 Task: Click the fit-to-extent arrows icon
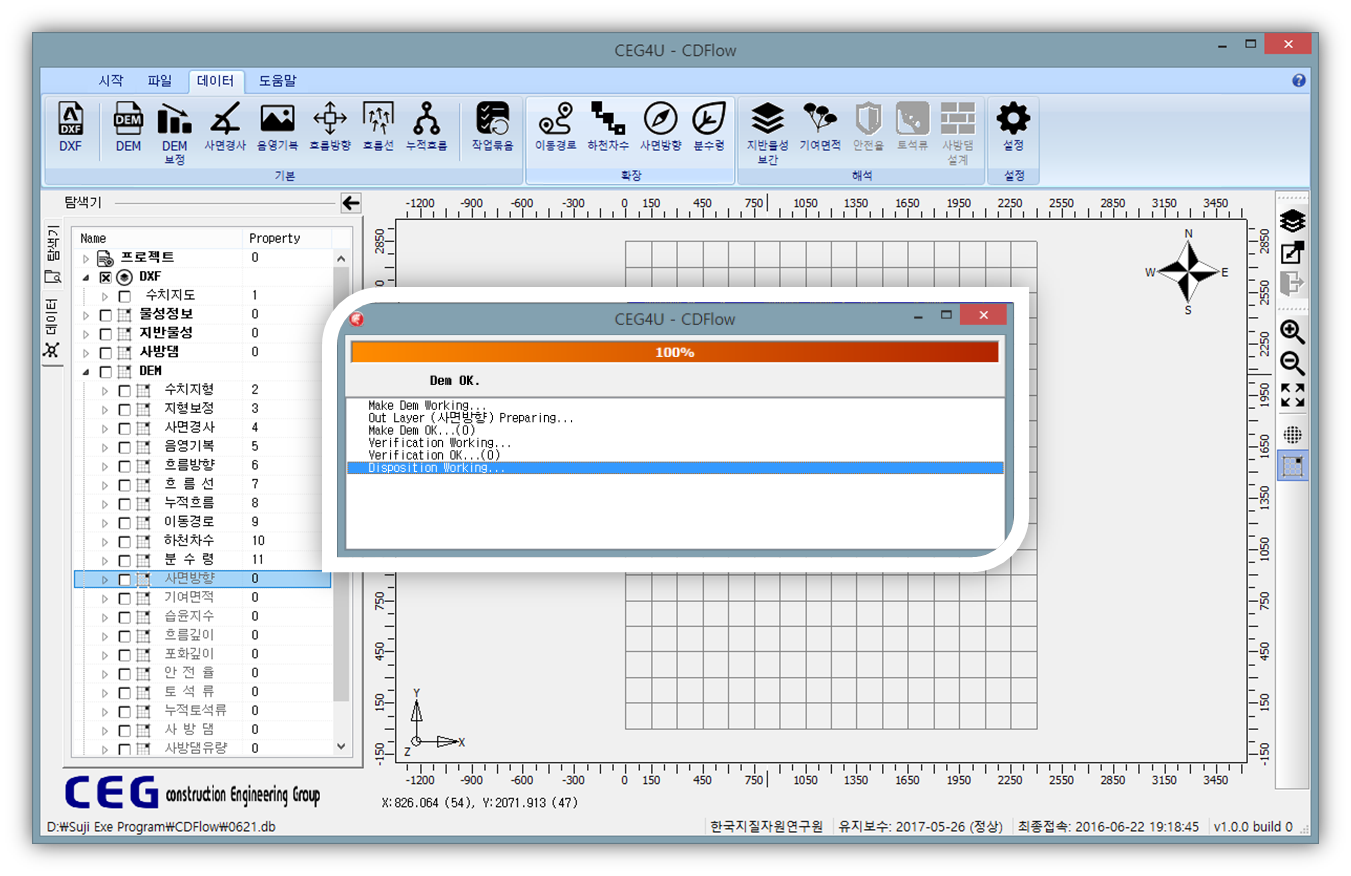point(1293,395)
